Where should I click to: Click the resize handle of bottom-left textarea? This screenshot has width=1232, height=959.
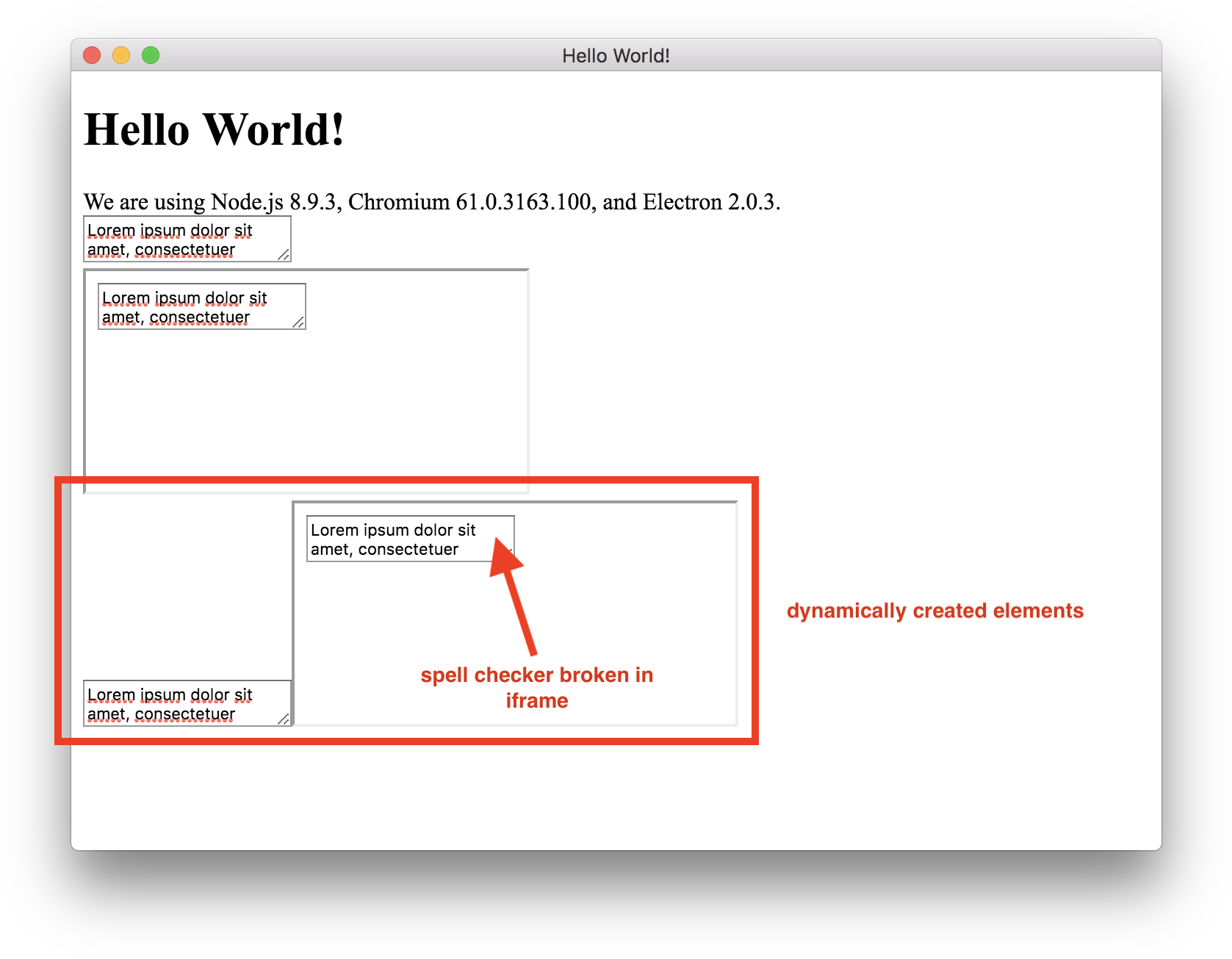(284, 719)
